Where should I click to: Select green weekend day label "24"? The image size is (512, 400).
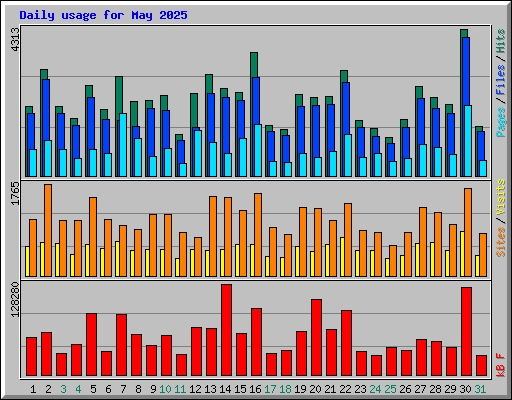(375, 389)
